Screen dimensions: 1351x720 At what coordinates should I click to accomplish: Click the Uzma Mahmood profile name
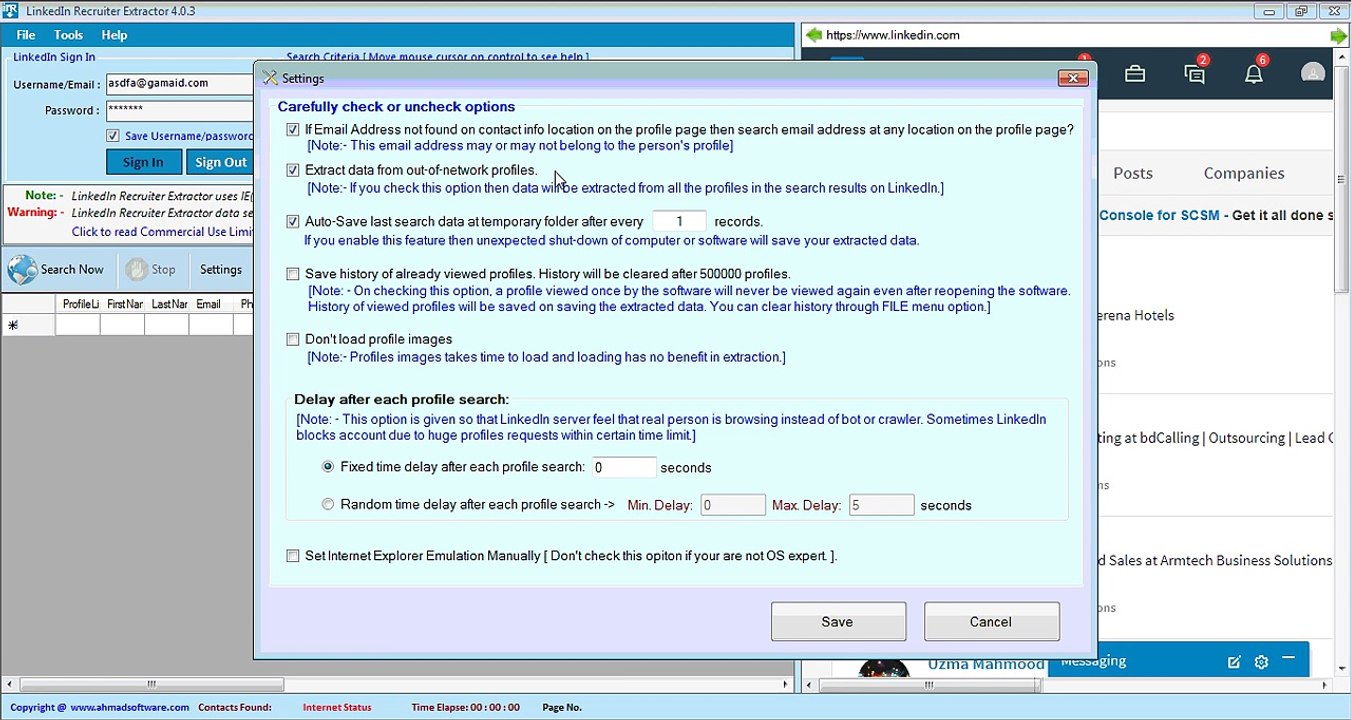985,664
